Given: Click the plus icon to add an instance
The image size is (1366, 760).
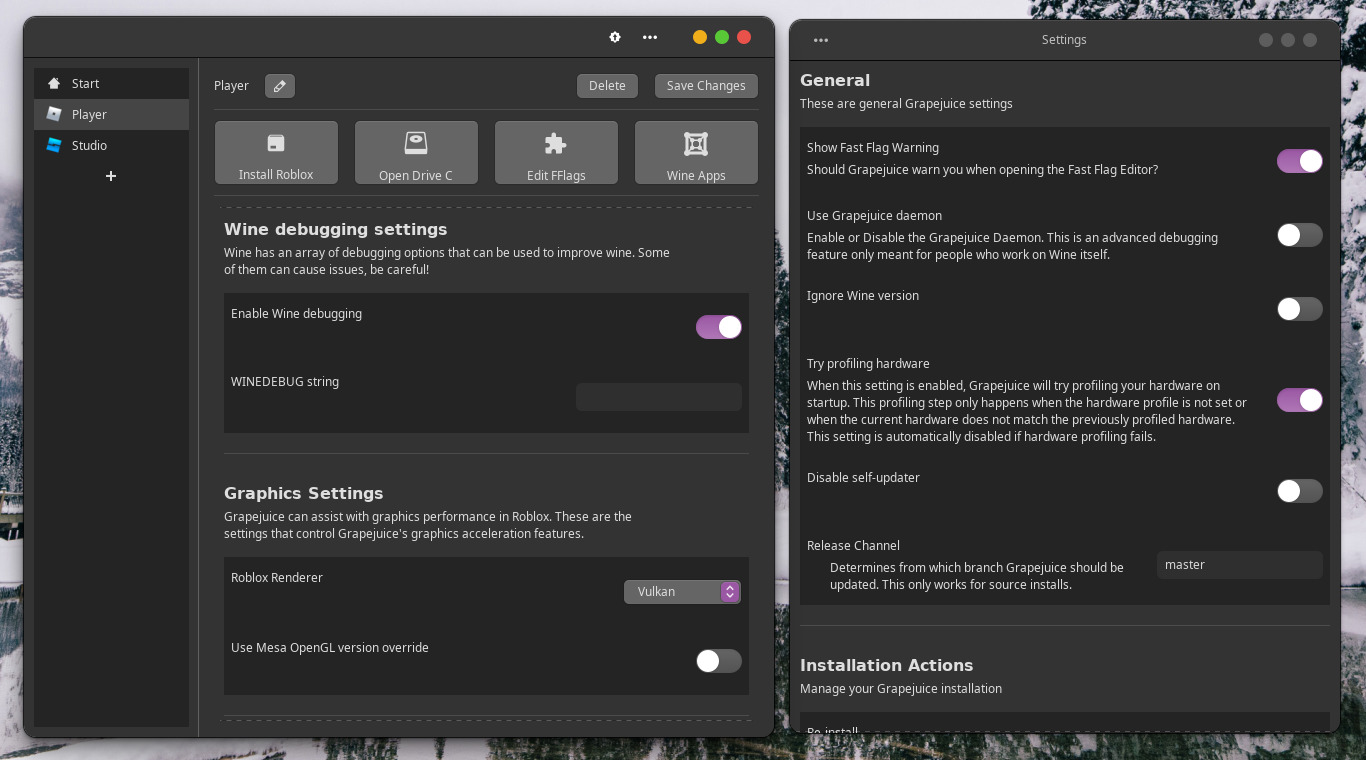Looking at the screenshot, I should point(110,176).
